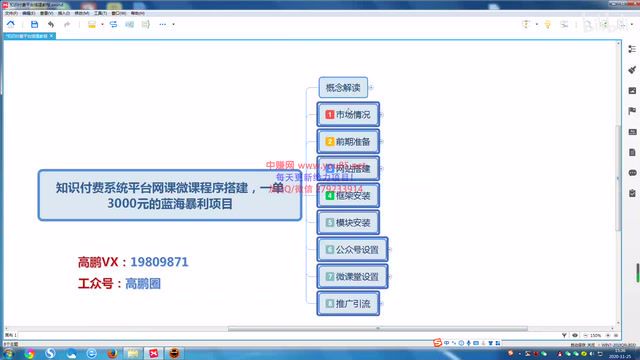This screenshot has height=360, width=640.
Task: Open the format brush panel in the right sidebar
Action: 632,70
